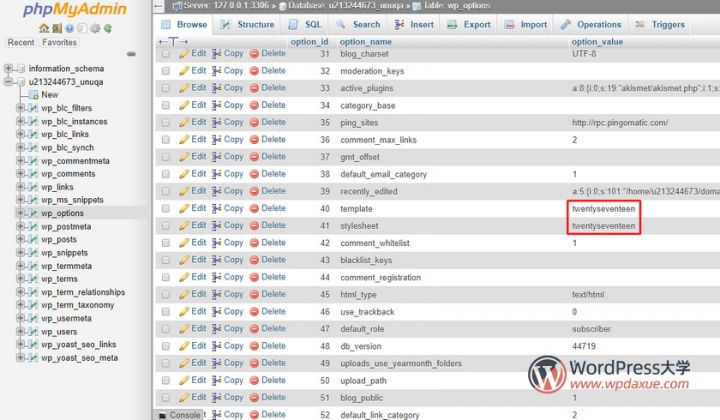Click pencil Edit icon for blog_charset row
Viewport: 720px width, 420px height.
[184, 54]
